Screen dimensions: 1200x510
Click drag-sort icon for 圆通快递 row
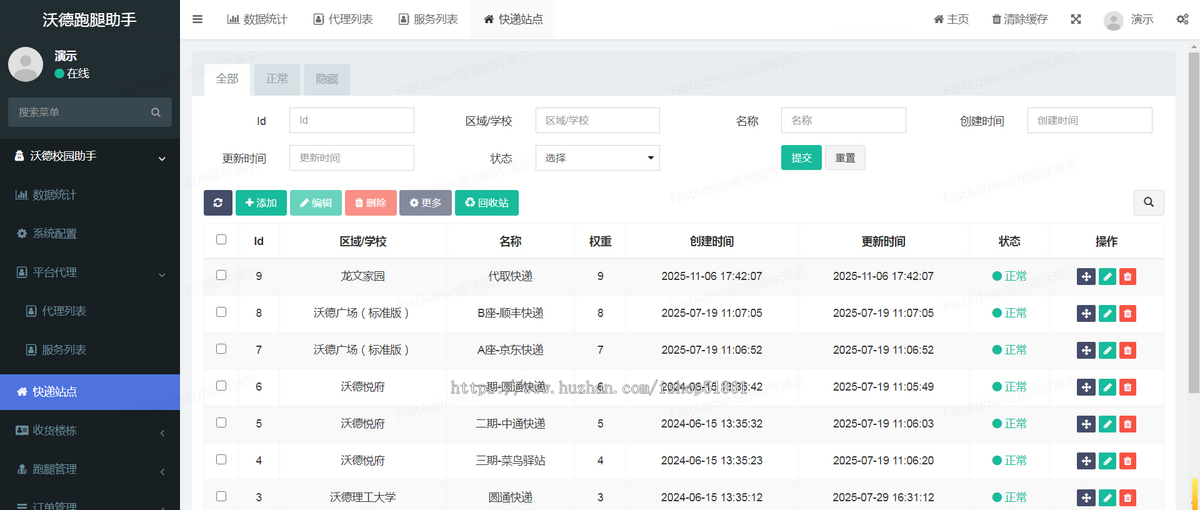(x=1086, y=498)
